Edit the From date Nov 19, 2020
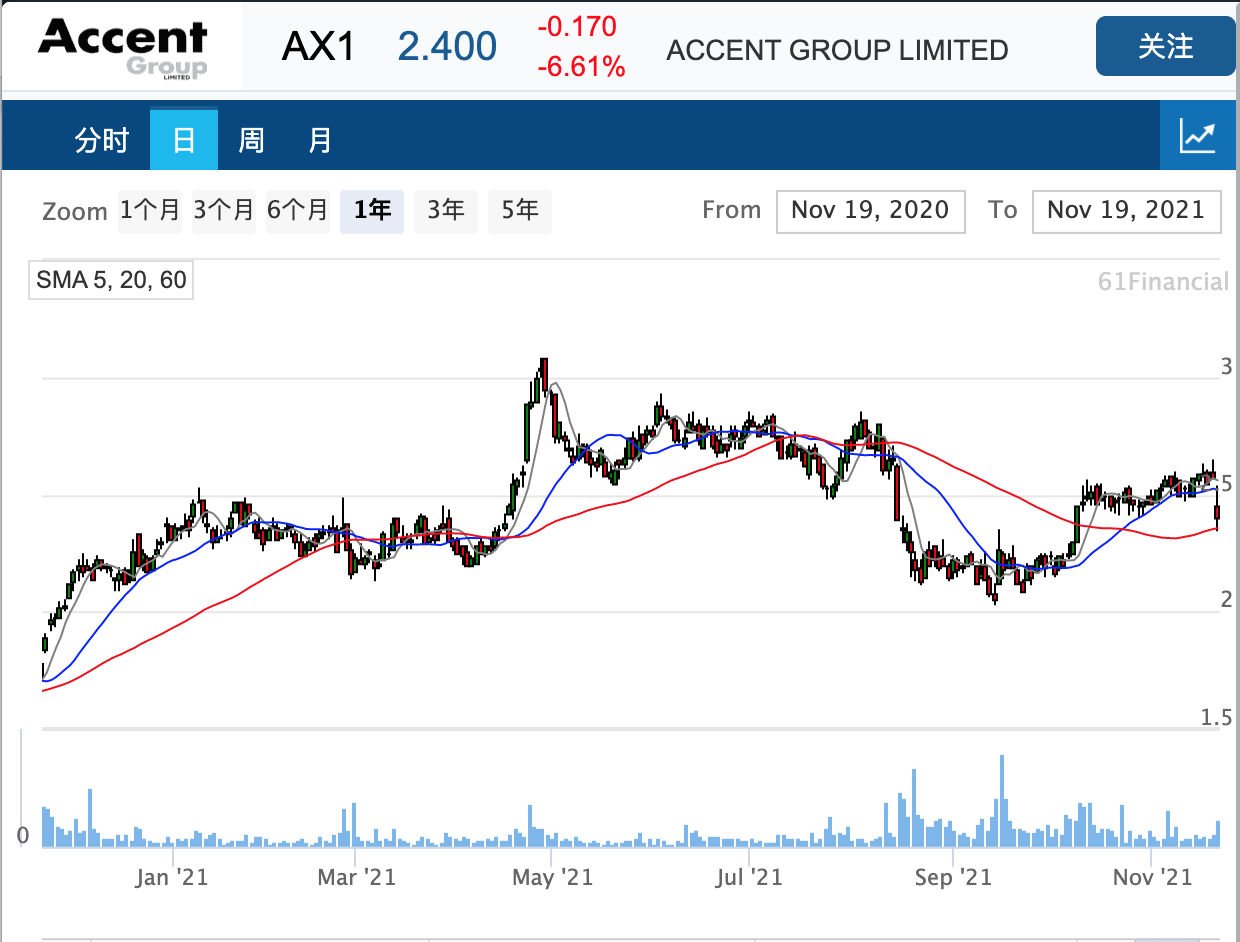Screen dimensions: 1240x942 point(870,211)
